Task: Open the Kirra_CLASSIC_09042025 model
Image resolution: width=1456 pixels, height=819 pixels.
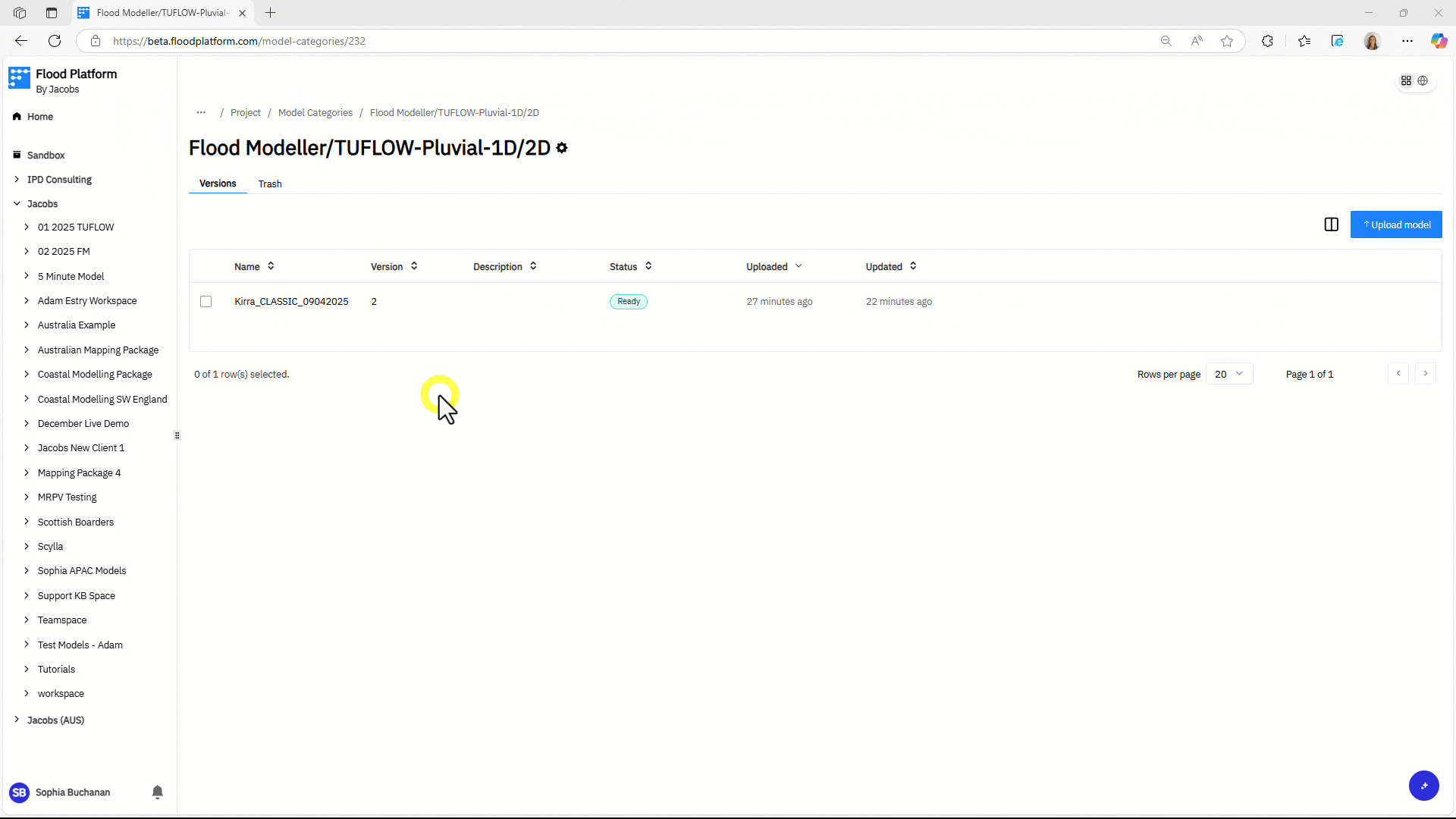Action: (x=291, y=302)
